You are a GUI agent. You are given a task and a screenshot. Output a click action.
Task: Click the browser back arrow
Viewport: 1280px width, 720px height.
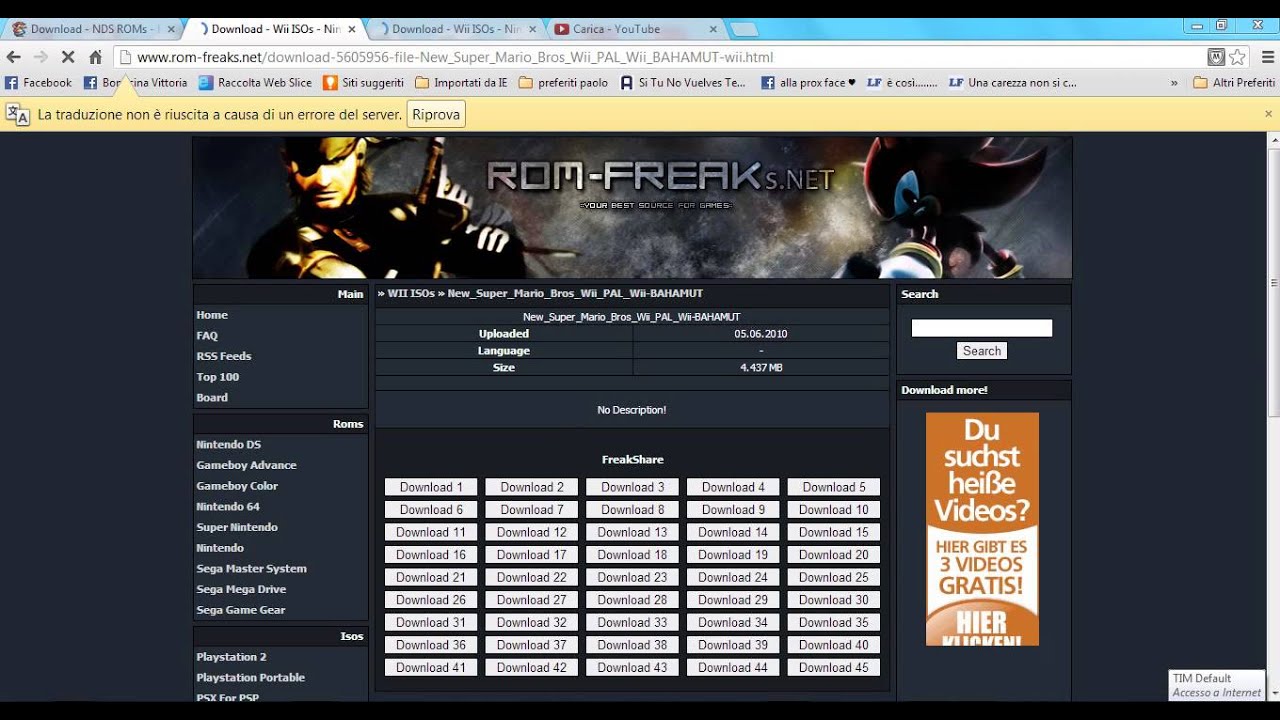[14, 57]
